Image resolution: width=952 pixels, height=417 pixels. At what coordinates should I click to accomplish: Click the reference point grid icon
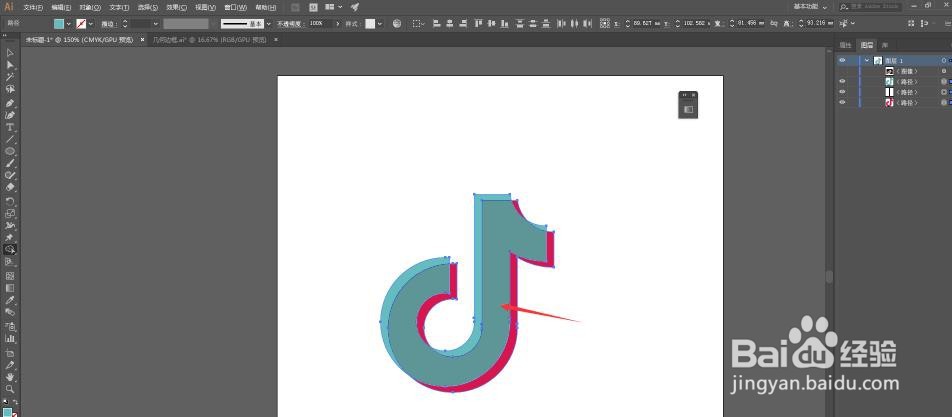[x=604, y=23]
